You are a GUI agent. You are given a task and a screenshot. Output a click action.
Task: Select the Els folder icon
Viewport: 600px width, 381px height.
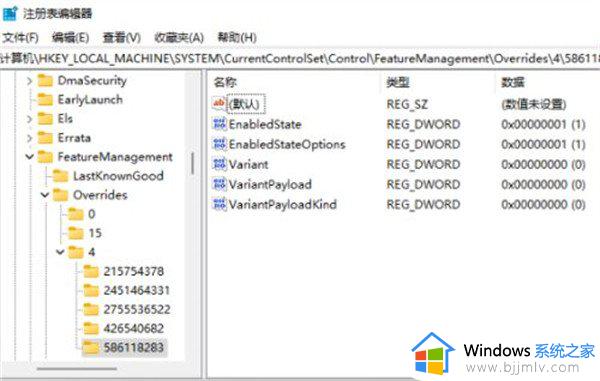point(45,119)
